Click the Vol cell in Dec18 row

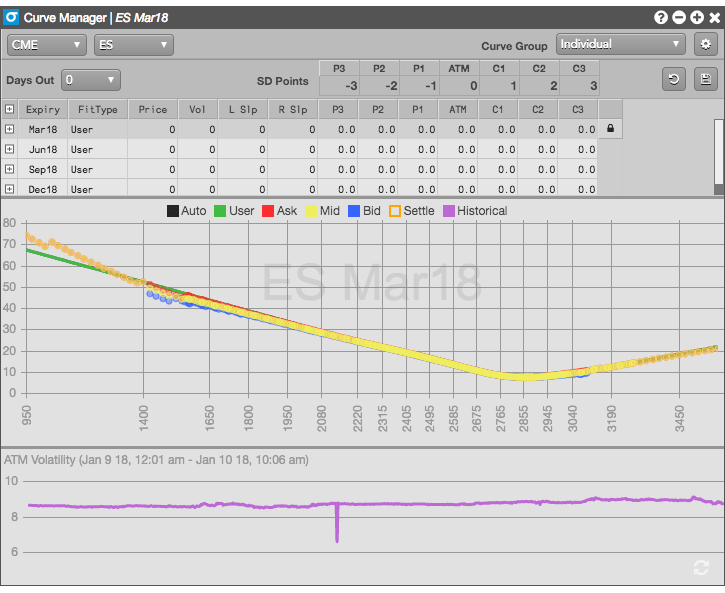click(197, 189)
